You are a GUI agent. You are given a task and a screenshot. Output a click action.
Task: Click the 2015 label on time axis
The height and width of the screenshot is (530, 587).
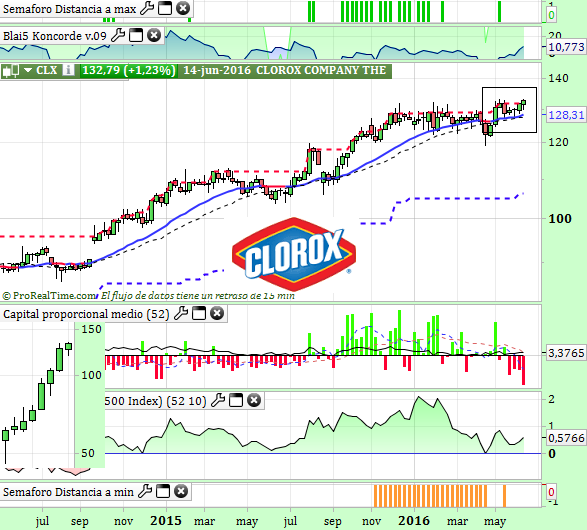[166, 521]
